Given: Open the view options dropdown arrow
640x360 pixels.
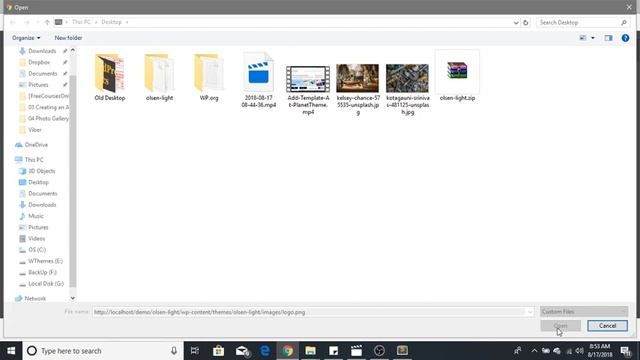Looking at the screenshot, I should pyautogui.click(x=593, y=38).
